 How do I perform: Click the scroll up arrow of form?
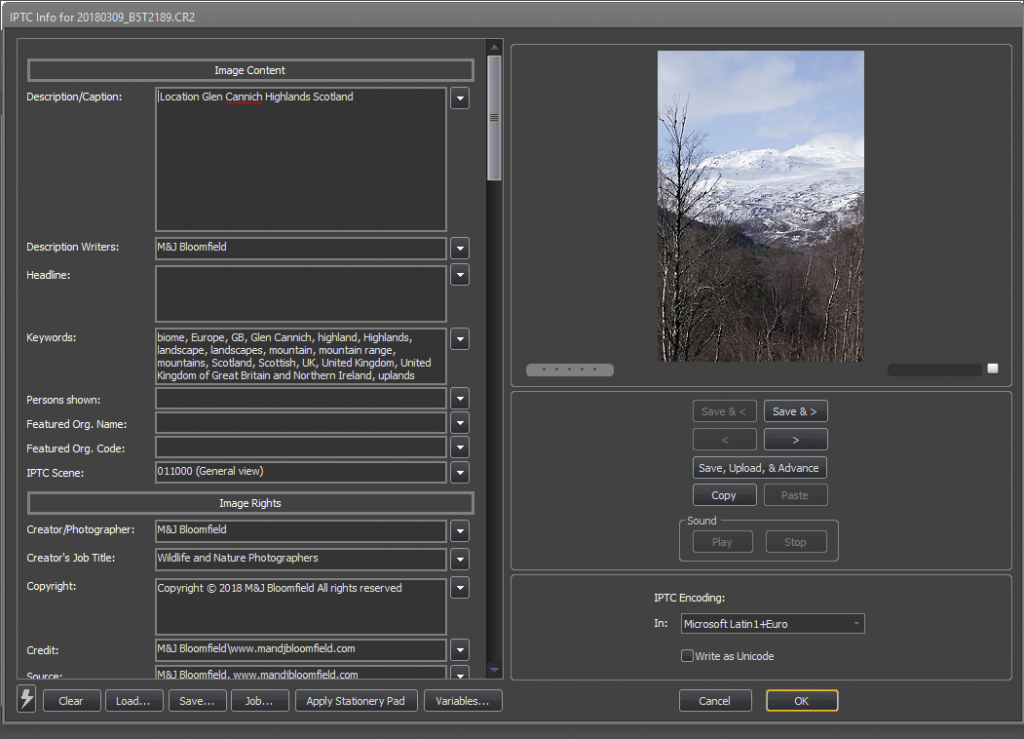(x=494, y=47)
